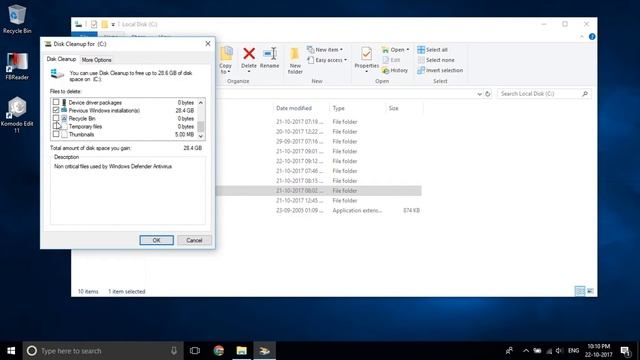Image resolution: width=640 pixels, height=360 pixels.
Task: Expand the Easy access dropdown
Action: (x=345, y=60)
